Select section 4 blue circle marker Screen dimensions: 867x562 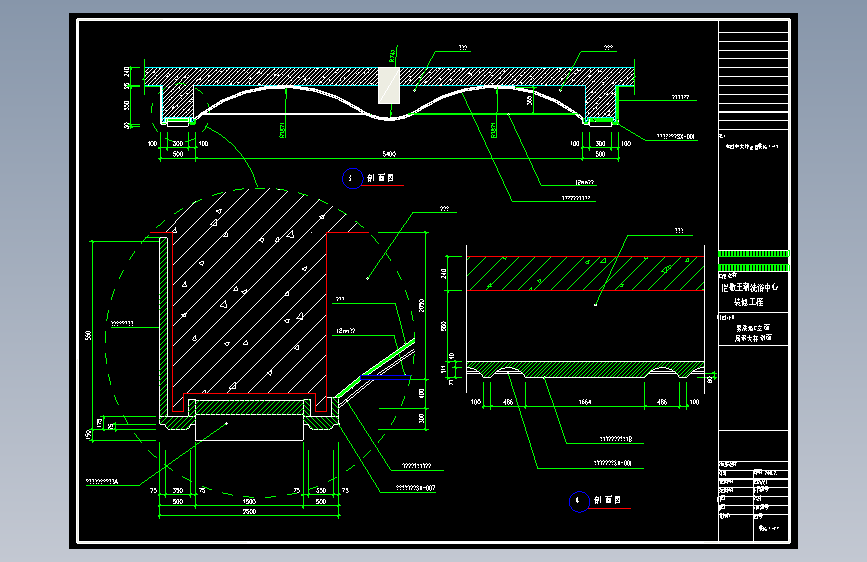coord(579,501)
